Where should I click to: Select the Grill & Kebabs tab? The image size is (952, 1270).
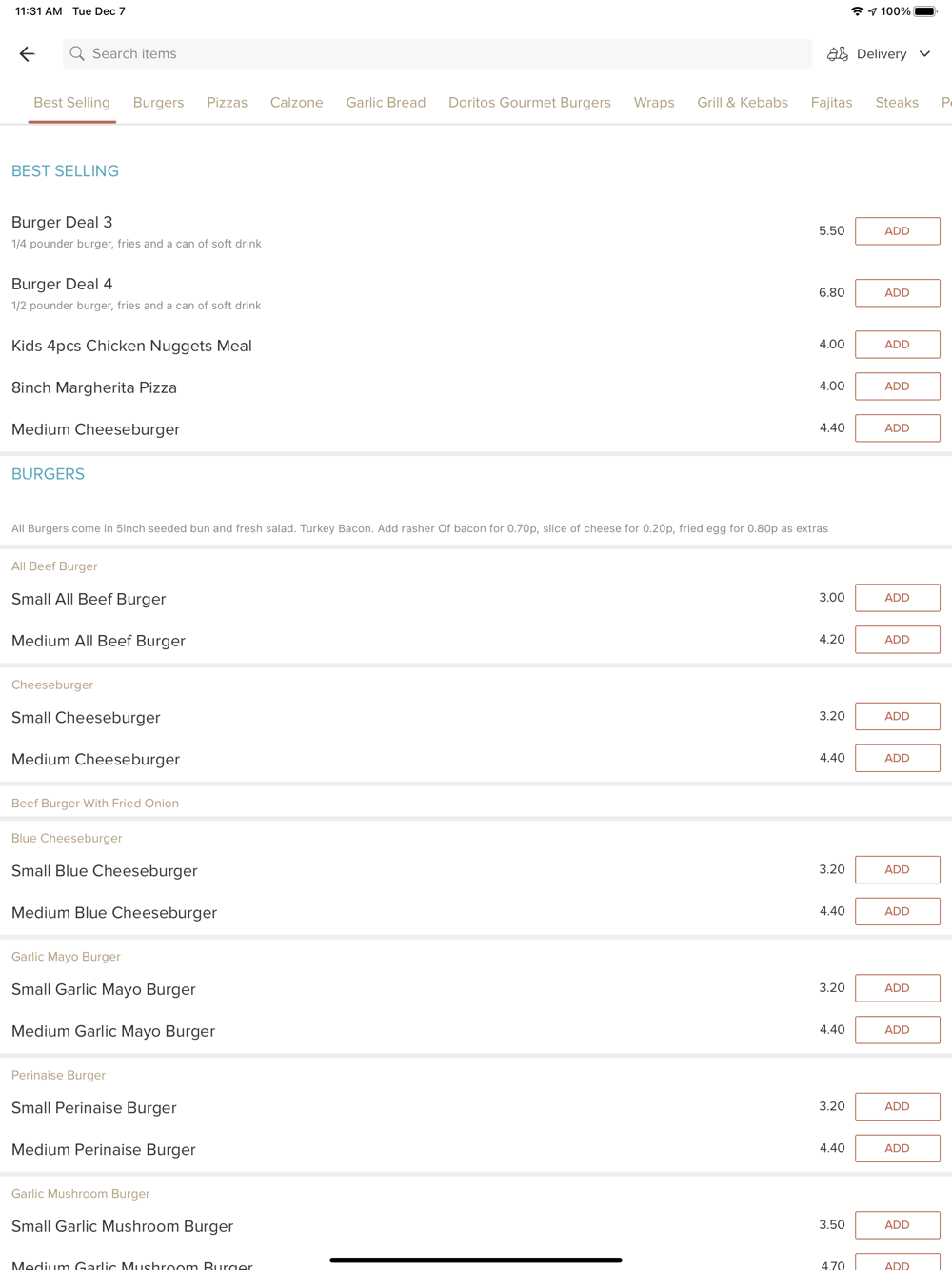(742, 103)
